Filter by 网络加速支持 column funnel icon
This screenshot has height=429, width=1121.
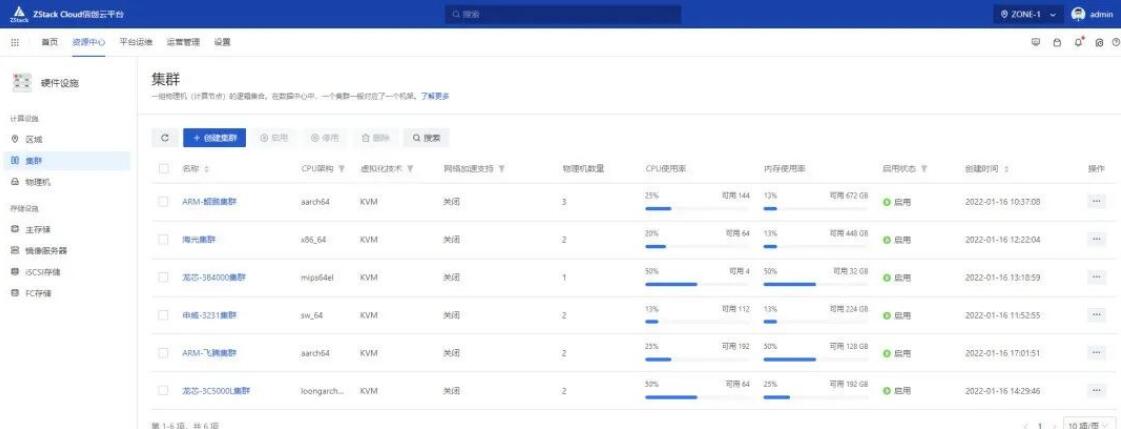502,169
